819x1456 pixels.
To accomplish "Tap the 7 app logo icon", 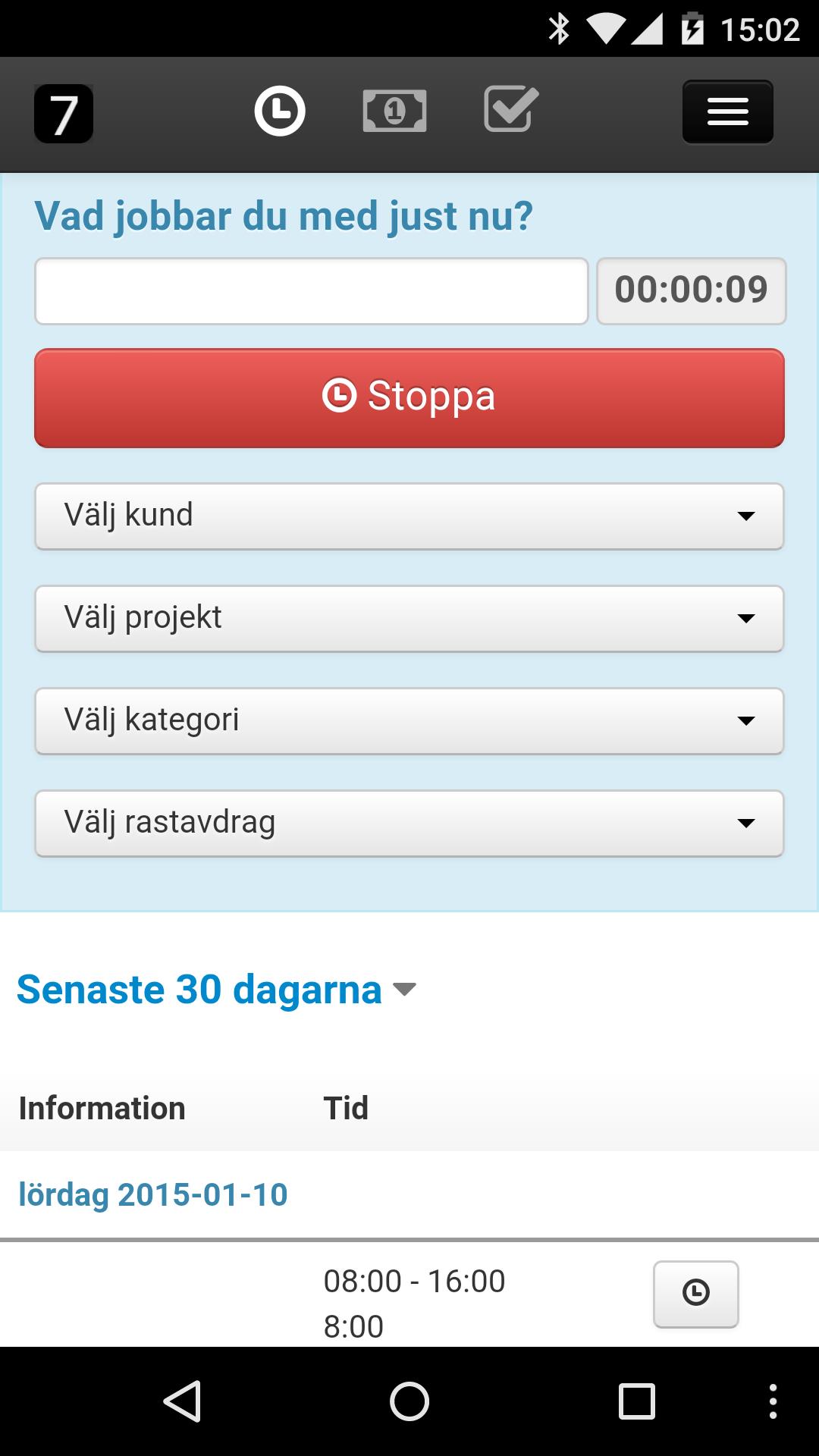I will pos(64,114).
